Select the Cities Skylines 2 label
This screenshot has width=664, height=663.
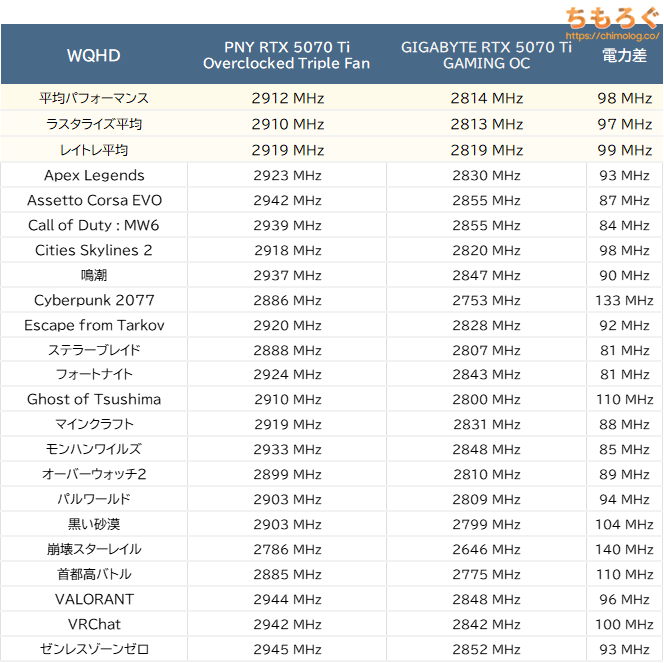(x=94, y=250)
